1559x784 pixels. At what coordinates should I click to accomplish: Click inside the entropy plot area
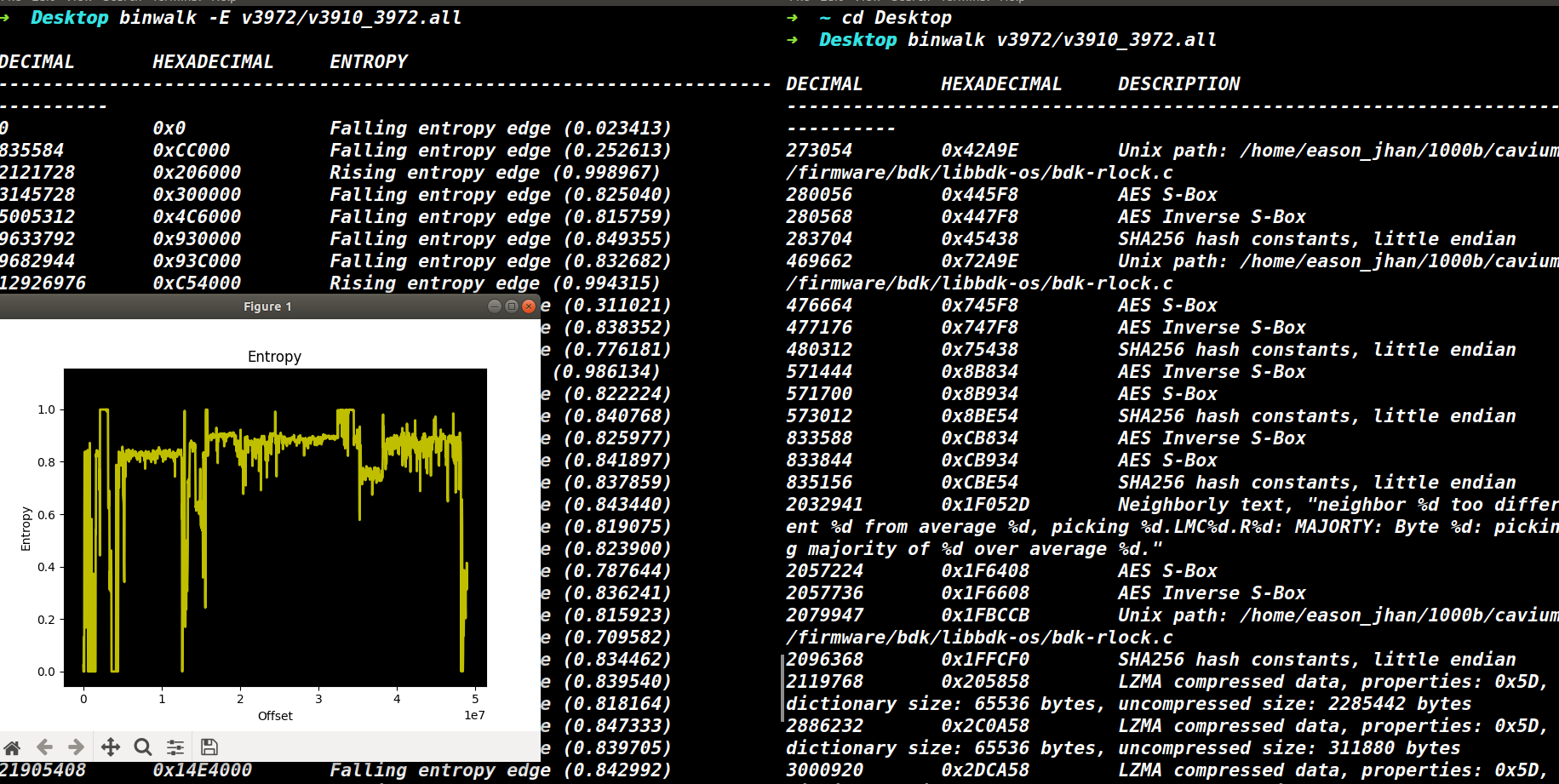[x=275, y=528]
